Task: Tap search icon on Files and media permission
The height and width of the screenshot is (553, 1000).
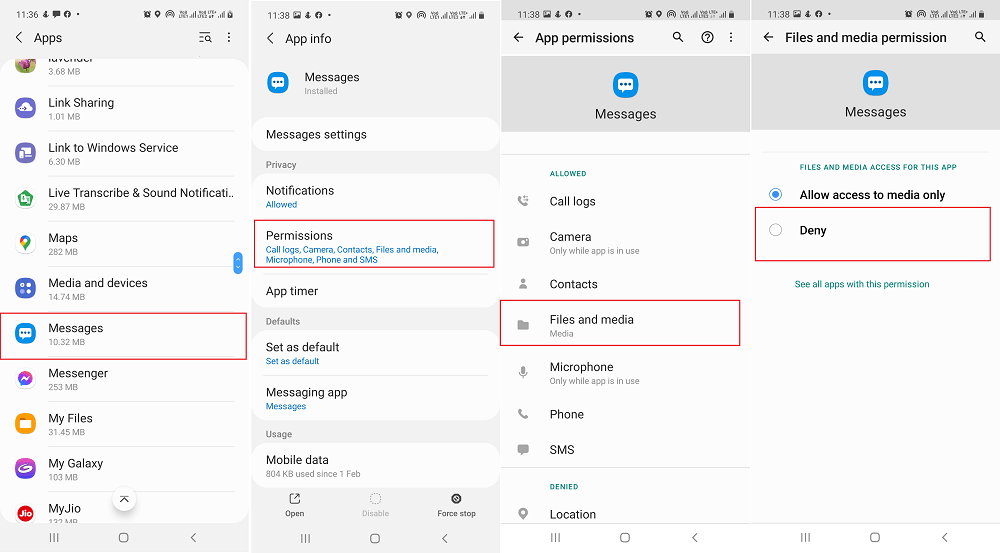Action: click(x=980, y=38)
